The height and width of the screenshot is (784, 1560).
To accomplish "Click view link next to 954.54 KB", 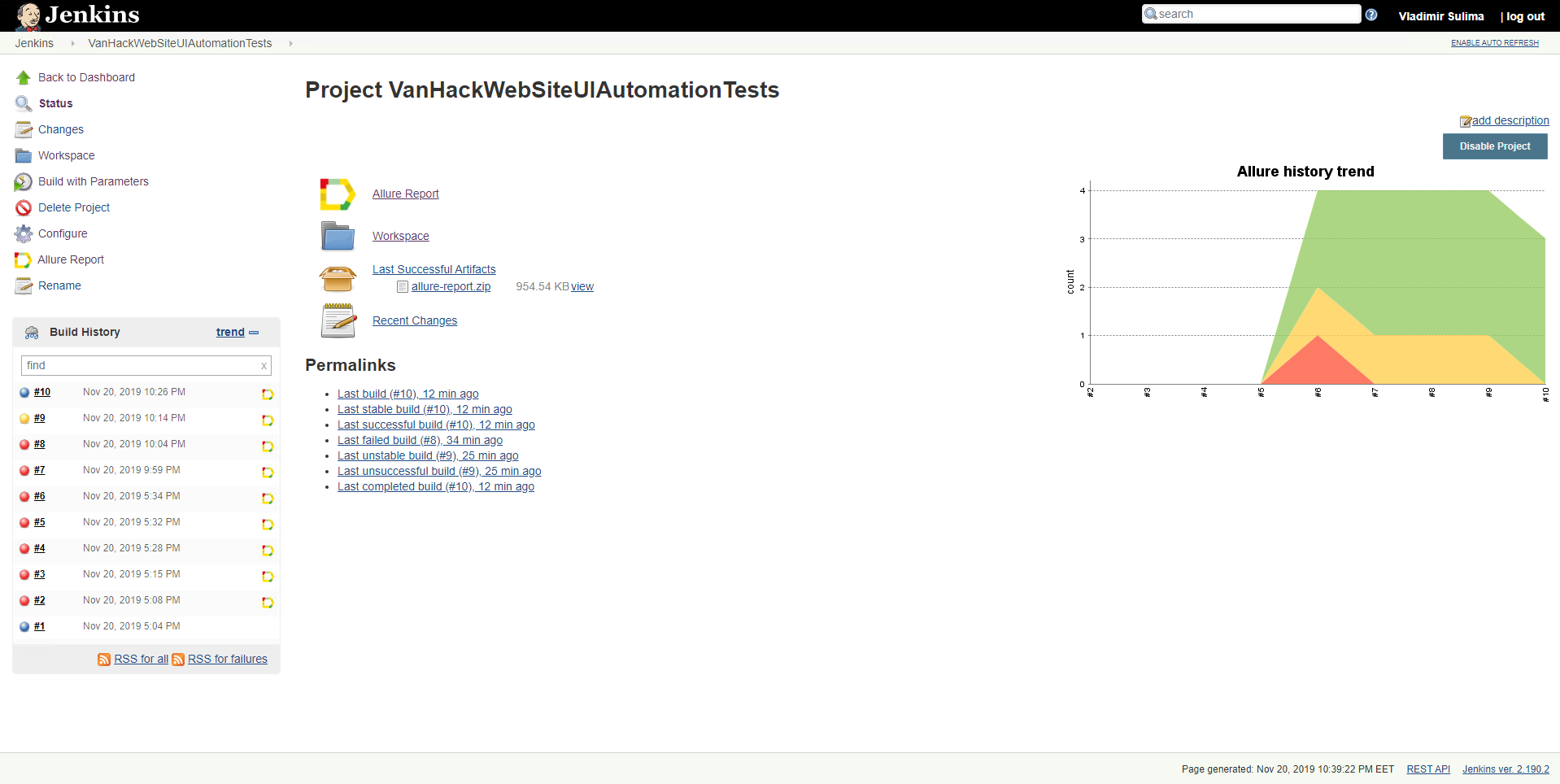I will pos(582,286).
